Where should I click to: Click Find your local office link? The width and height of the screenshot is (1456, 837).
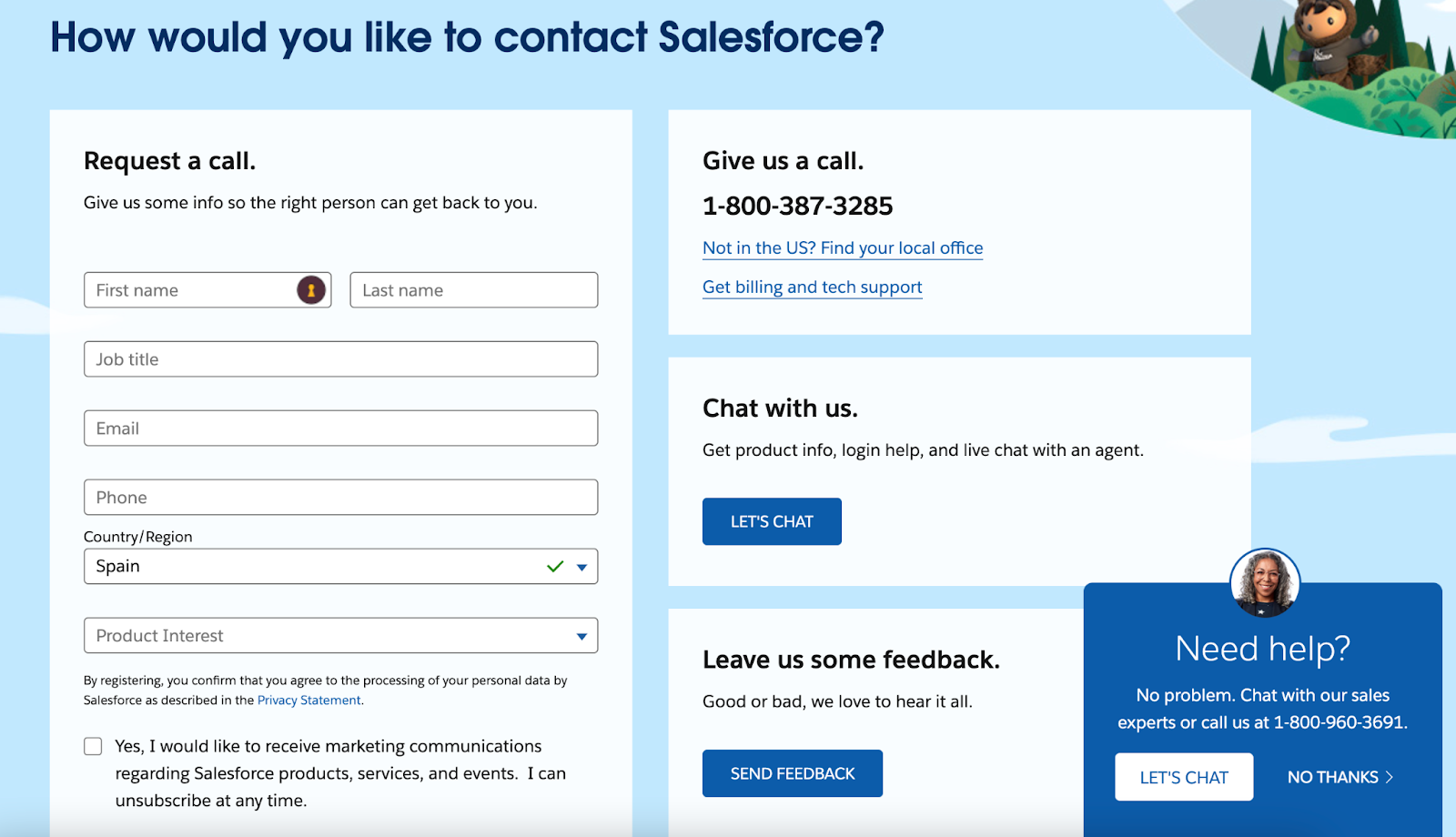point(842,247)
